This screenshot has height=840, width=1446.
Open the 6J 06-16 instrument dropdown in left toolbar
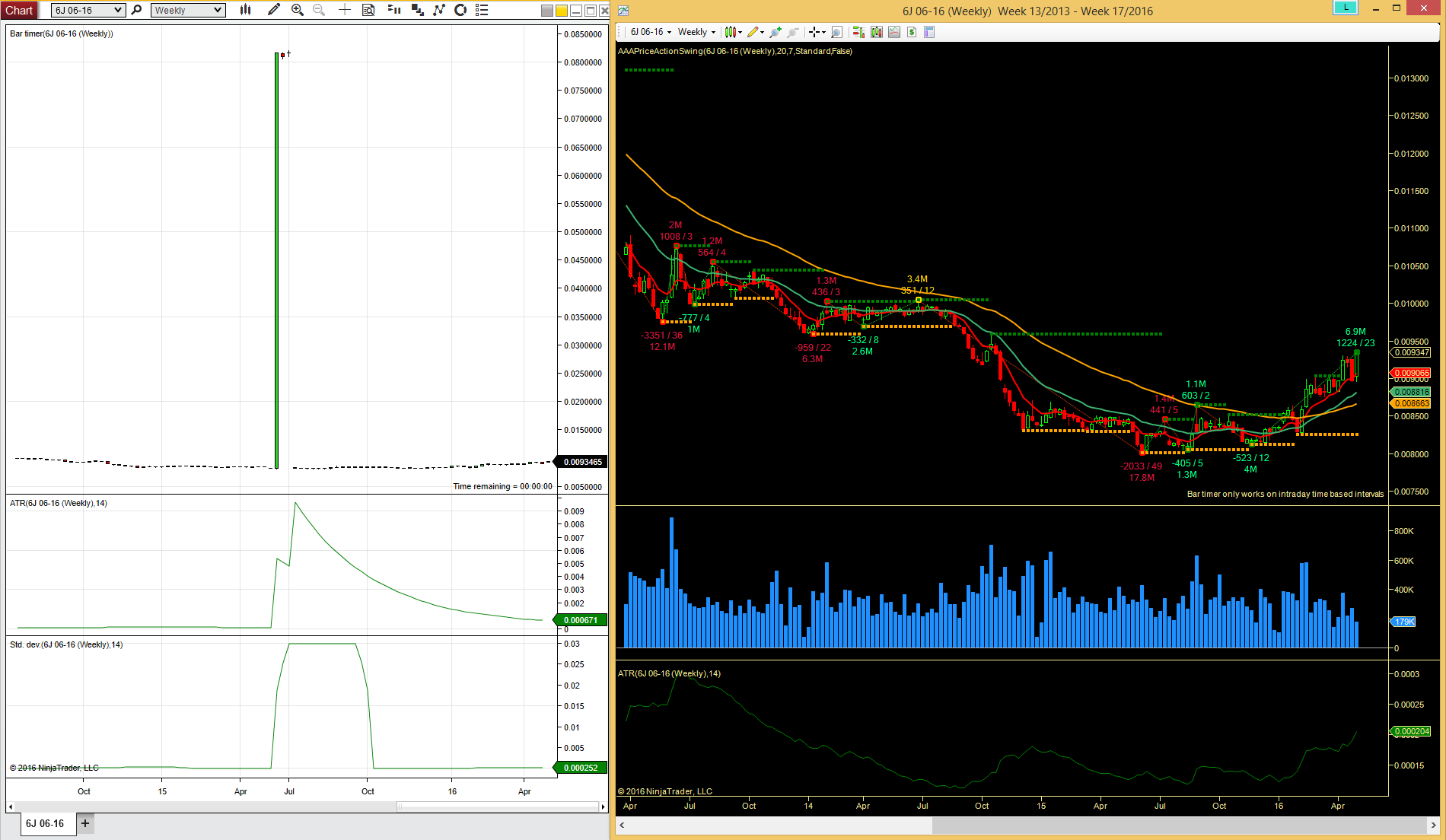coord(88,10)
